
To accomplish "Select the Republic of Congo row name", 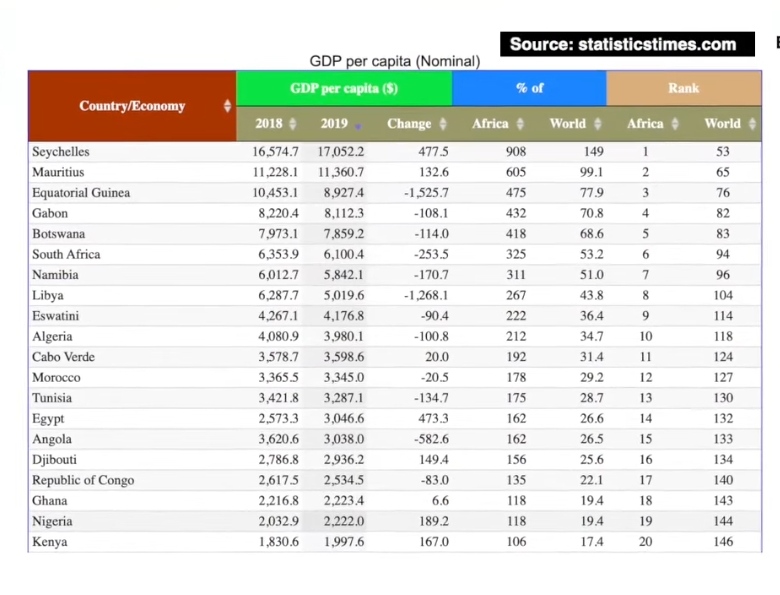I will pyautogui.click(x=83, y=480).
